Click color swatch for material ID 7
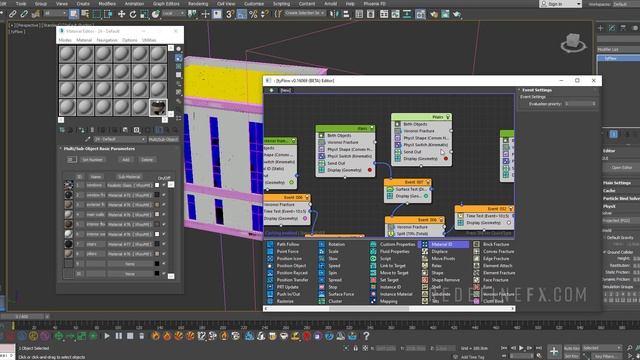 pos(157,244)
